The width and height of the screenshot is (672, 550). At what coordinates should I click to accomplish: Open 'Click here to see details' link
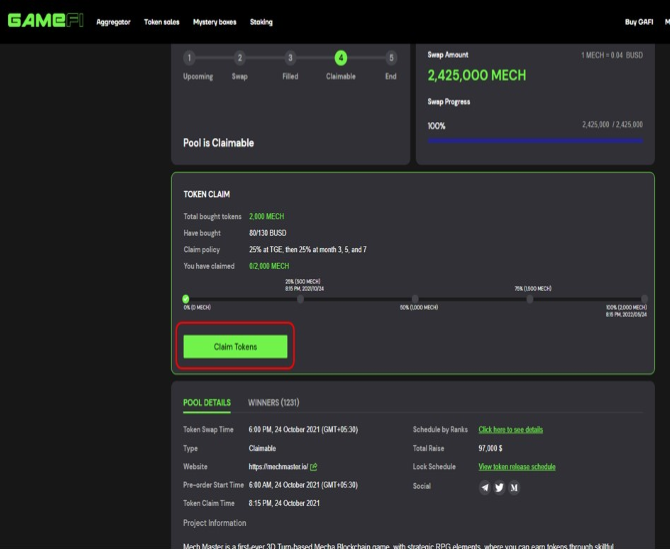510,430
